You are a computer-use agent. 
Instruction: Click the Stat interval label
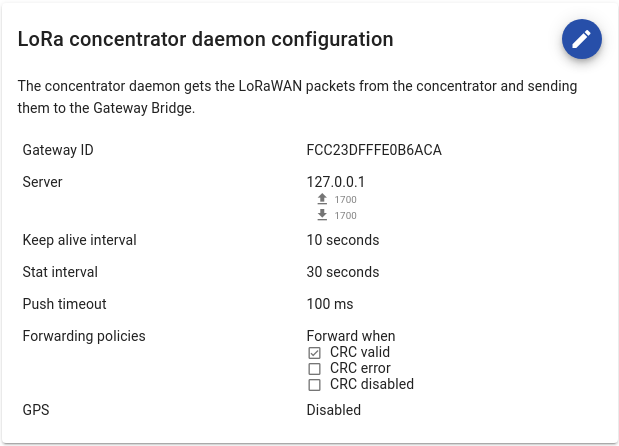click(60, 272)
